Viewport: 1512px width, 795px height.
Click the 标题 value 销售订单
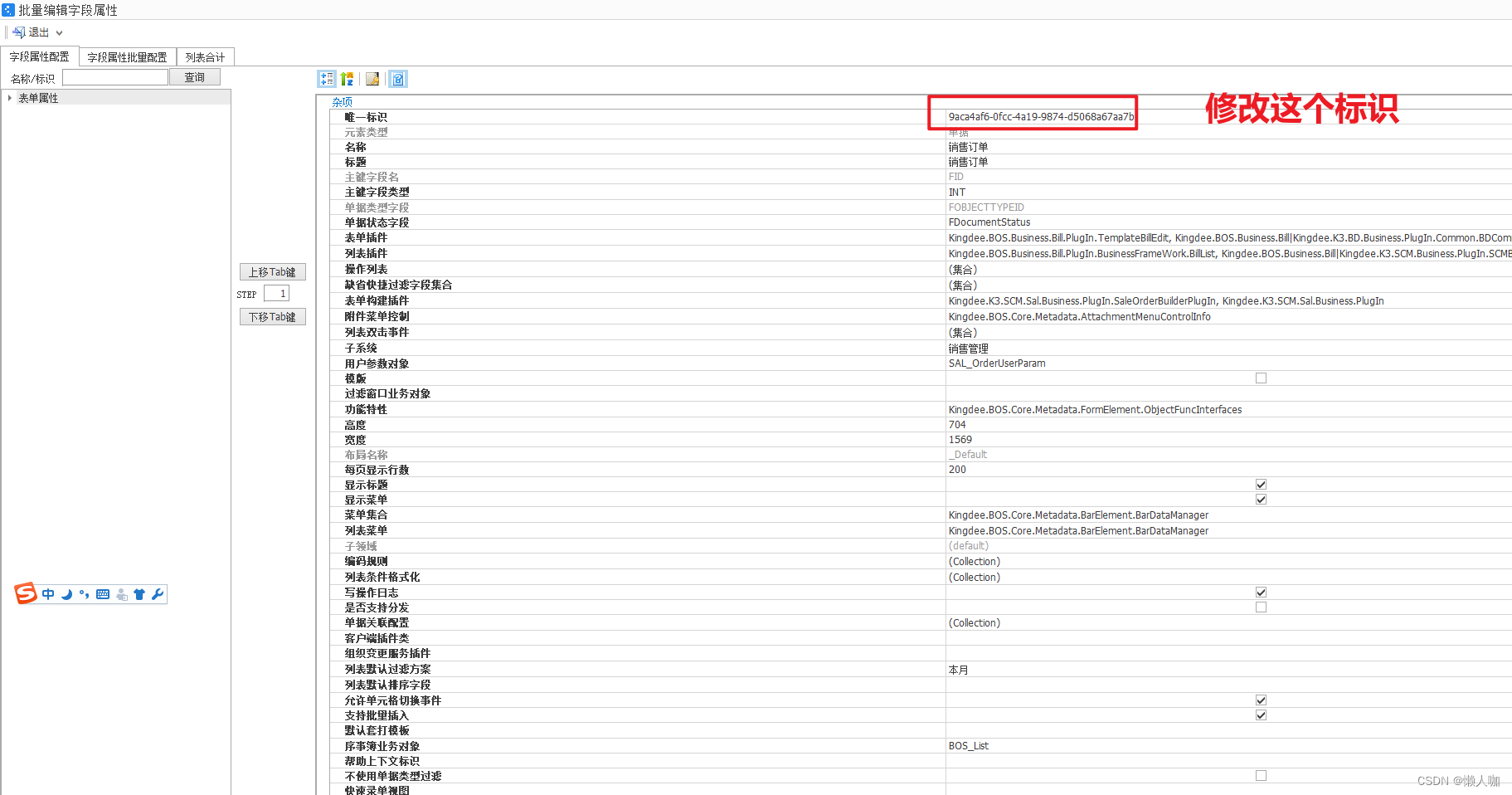(x=968, y=163)
